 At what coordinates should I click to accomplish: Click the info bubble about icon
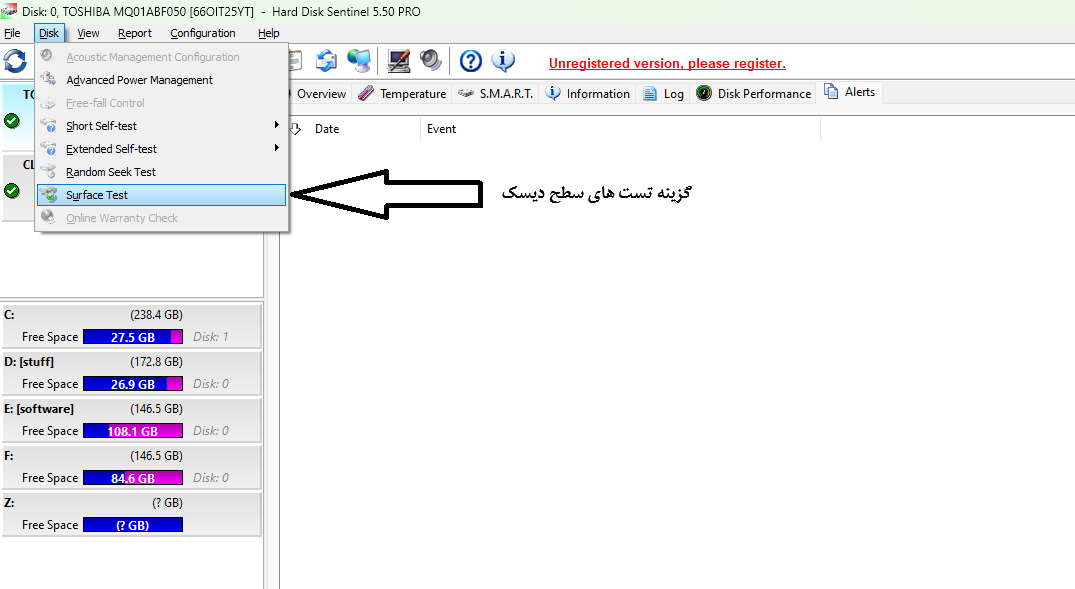(x=503, y=60)
